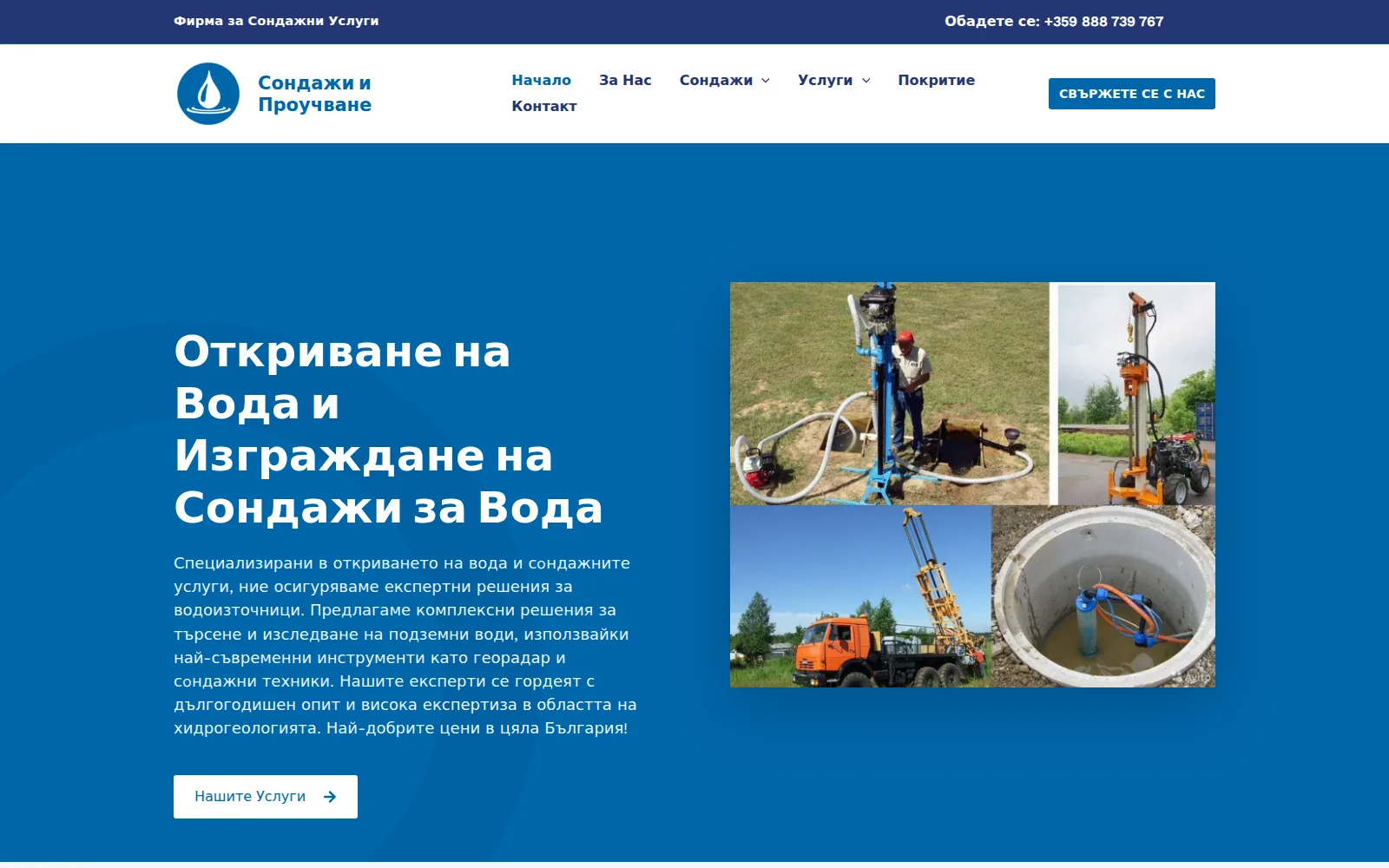This screenshot has width=1389, height=868.
Task: Expand the Услуги dropdown chevron
Action: (866, 81)
